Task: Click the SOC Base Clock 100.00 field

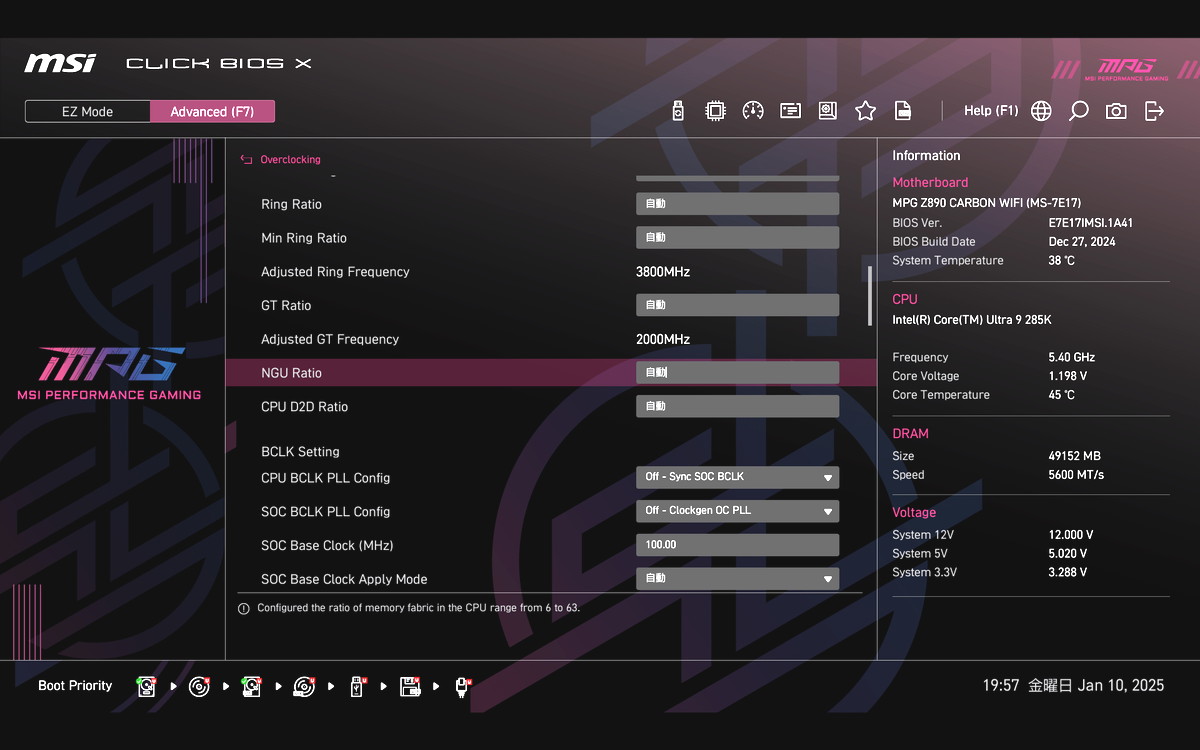Action: pyautogui.click(x=737, y=545)
